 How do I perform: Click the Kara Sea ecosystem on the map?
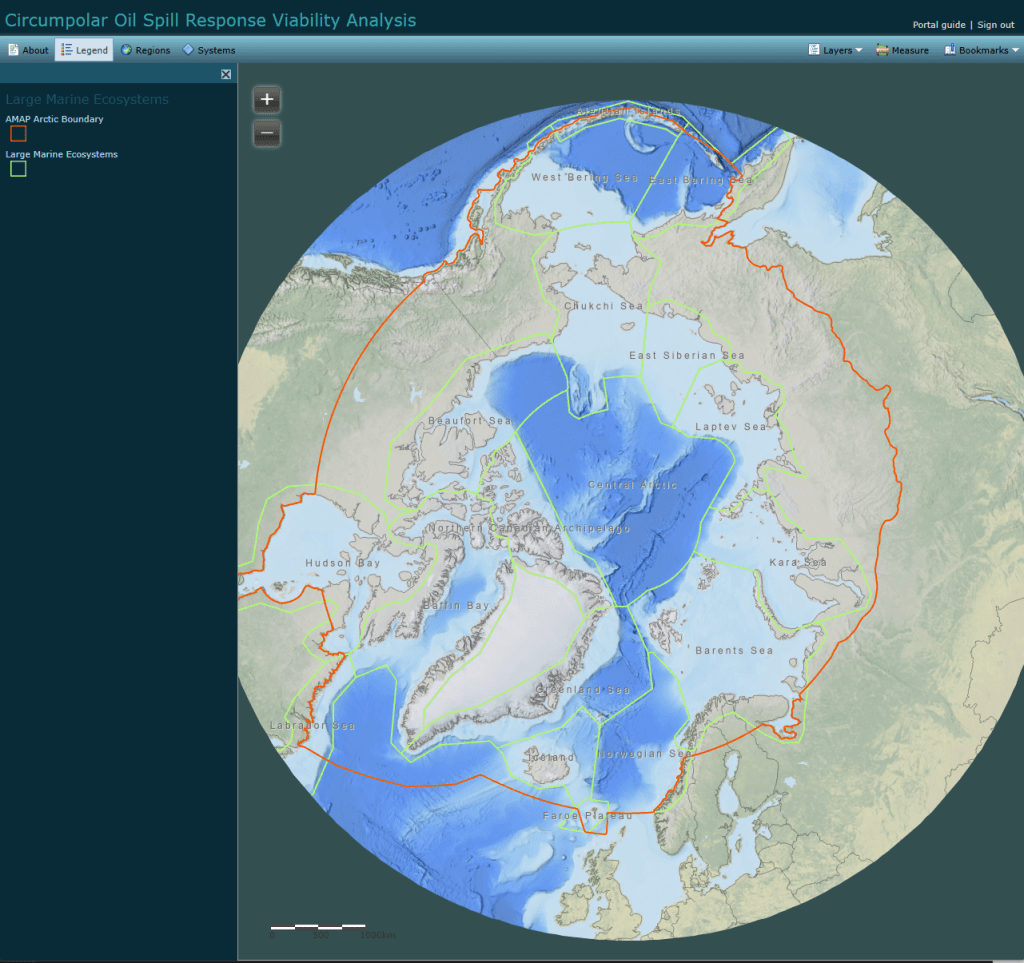click(797, 563)
